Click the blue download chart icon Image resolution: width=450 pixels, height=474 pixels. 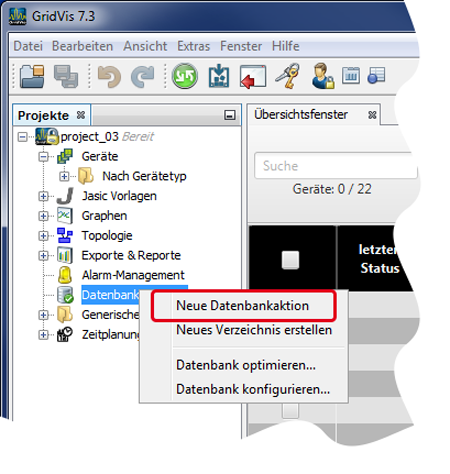tap(219, 76)
